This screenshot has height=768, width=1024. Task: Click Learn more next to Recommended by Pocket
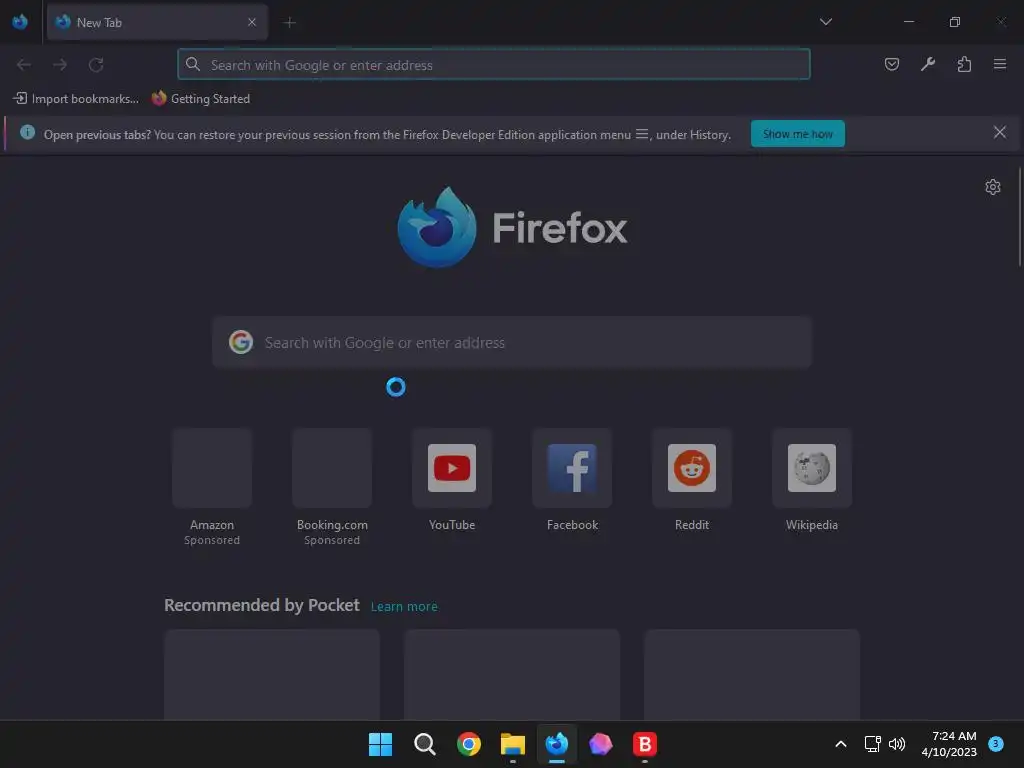pyautogui.click(x=404, y=607)
